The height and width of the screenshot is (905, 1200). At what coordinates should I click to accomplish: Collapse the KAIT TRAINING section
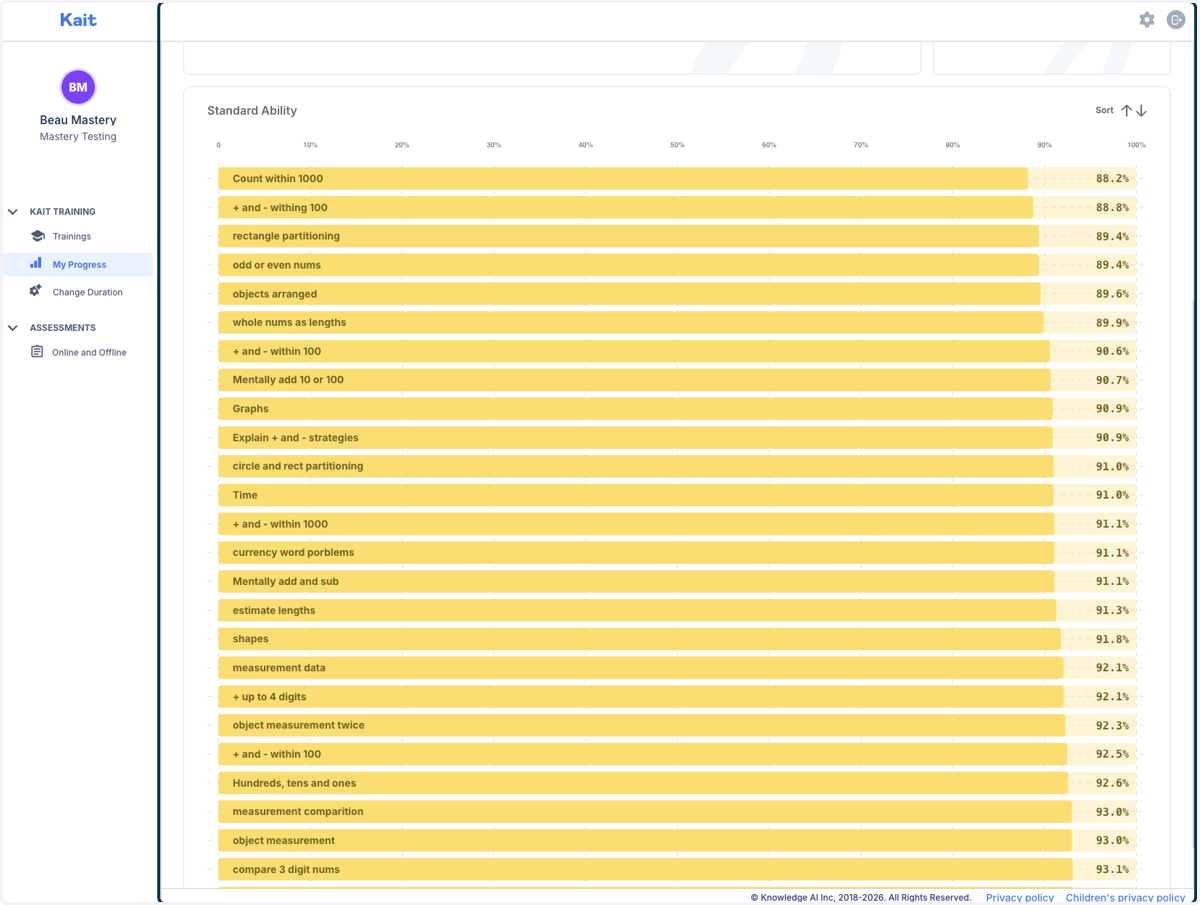[13, 212]
